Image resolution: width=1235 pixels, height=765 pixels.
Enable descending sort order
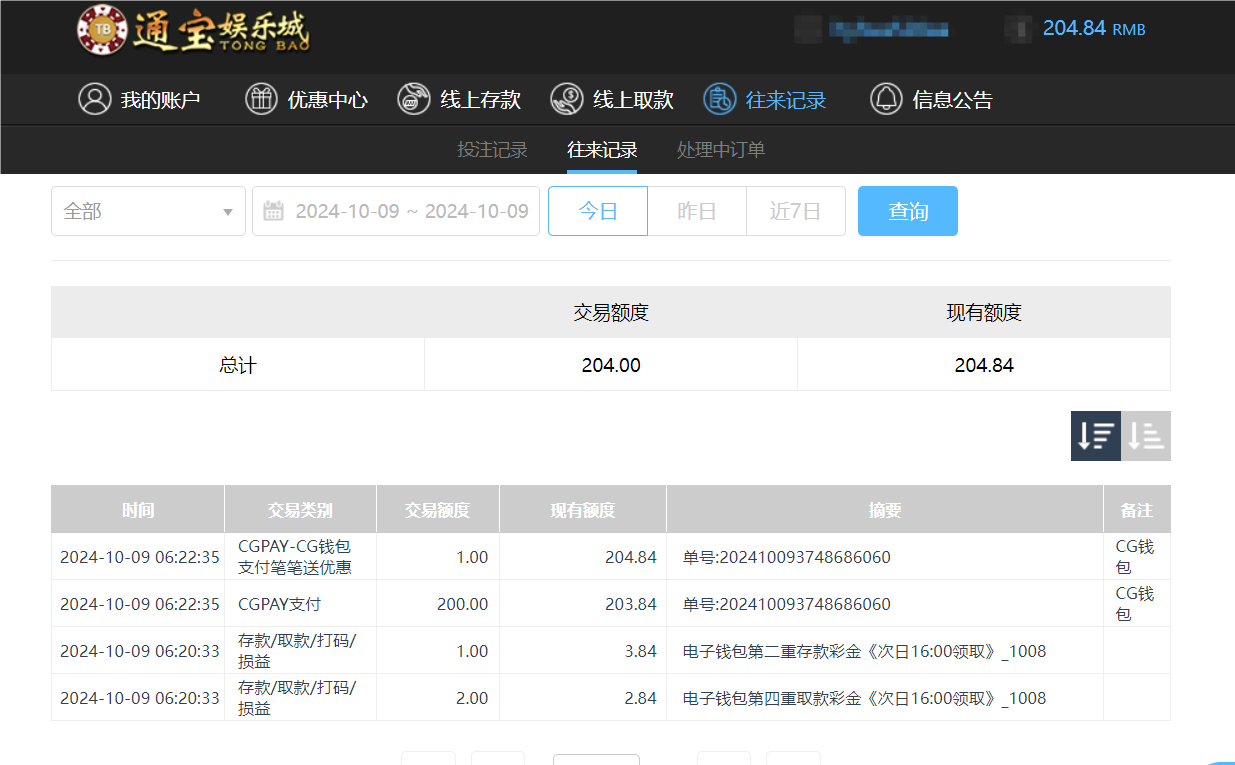pyautogui.click(x=1095, y=436)
